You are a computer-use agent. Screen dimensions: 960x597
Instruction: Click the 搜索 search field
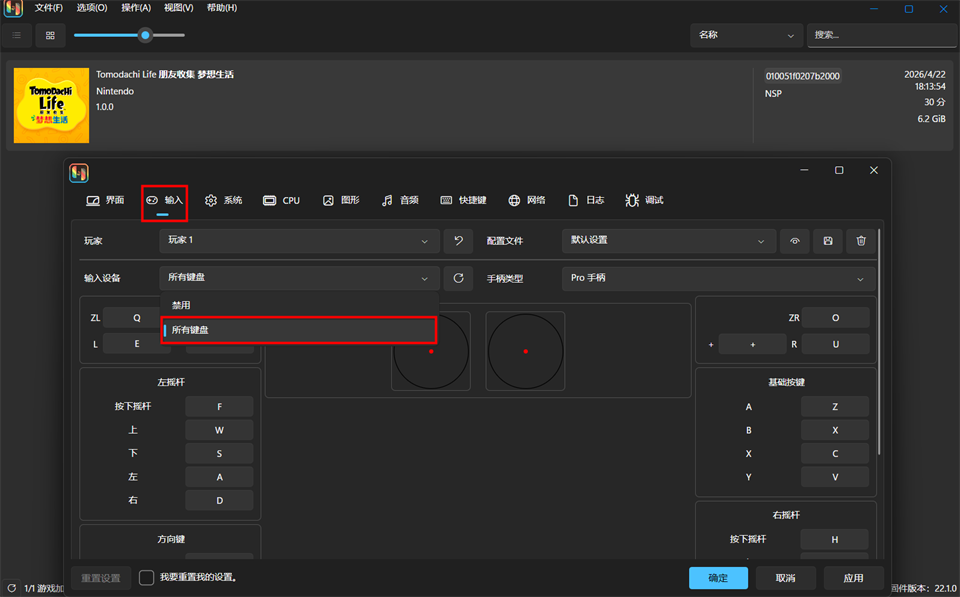882,36
